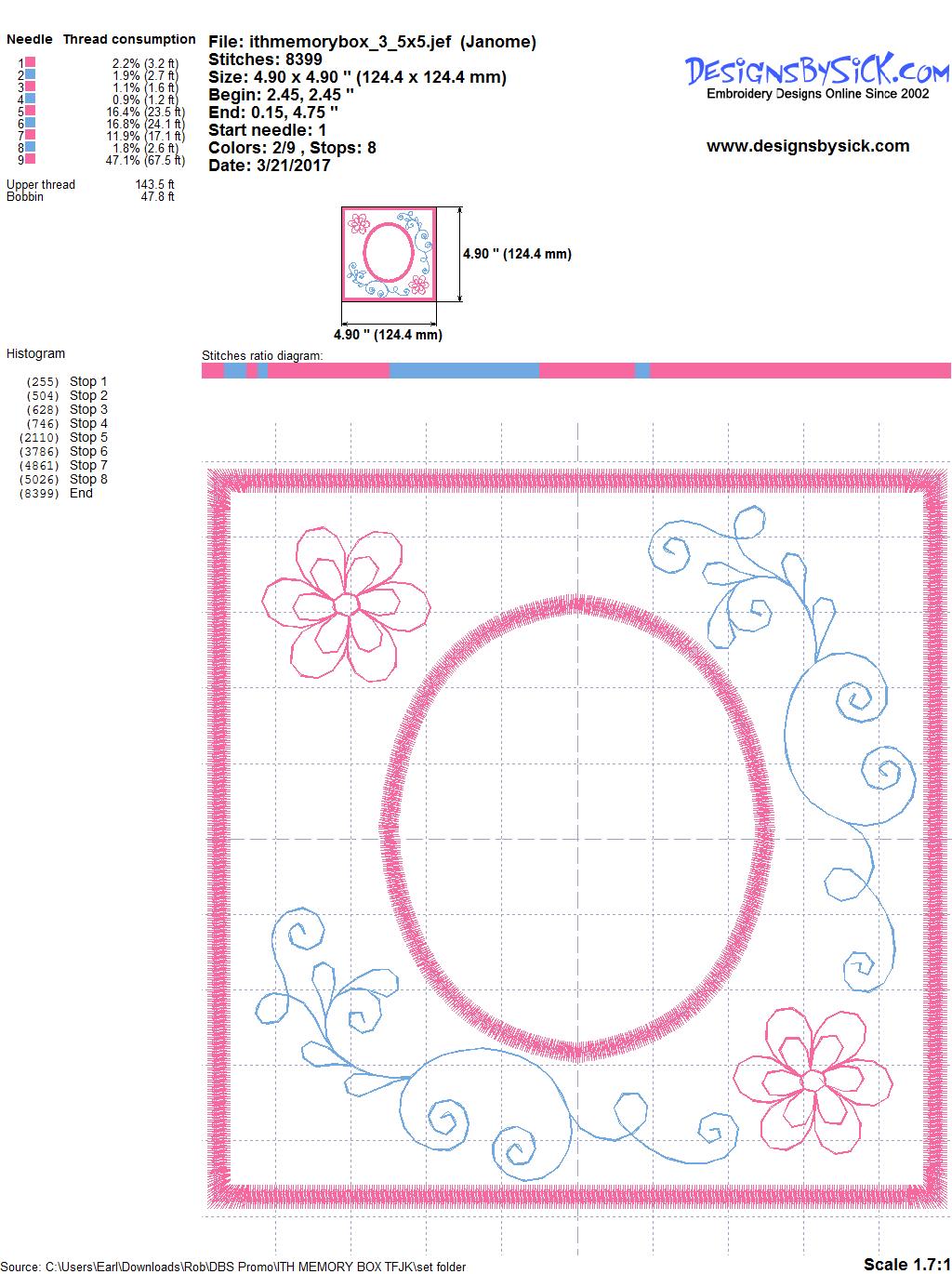Open the small design thumbnail preview
952x1274 pixels.
389,254
